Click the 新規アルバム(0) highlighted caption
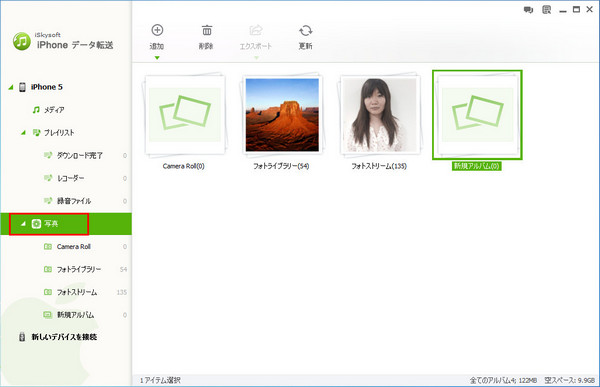The image size is (600, 387). click(x=477, y=166)
